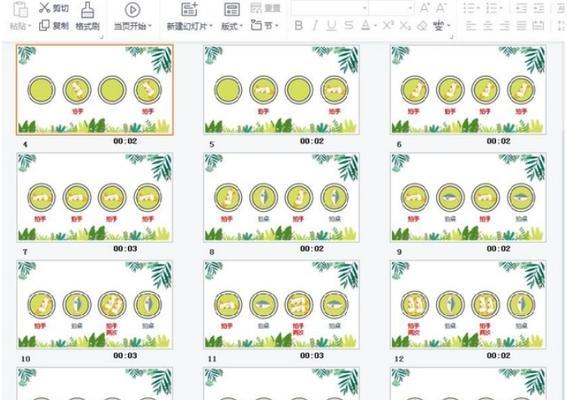Select slide 5 thumbnail

pos(281,90)
